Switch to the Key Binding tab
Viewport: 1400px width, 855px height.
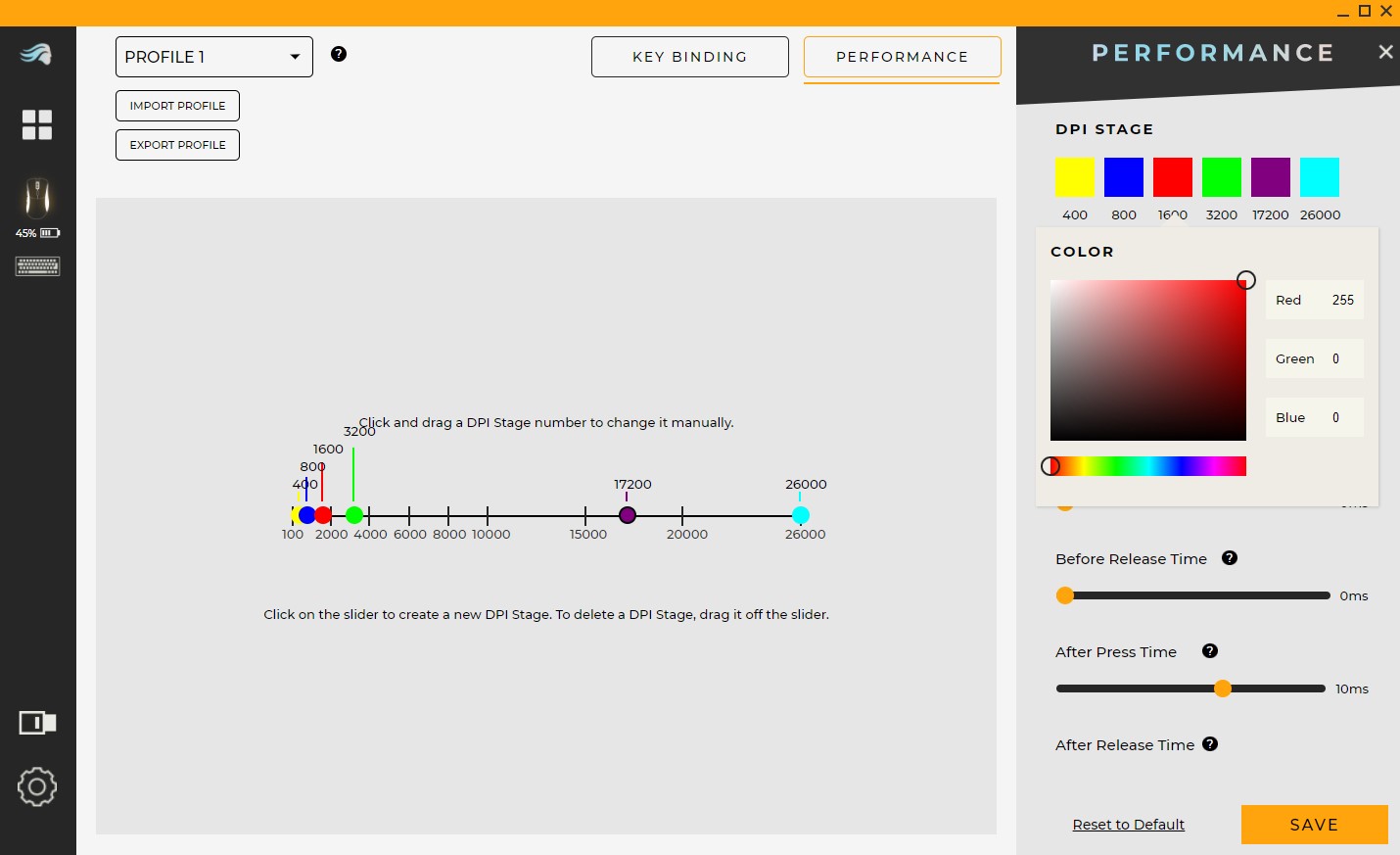pos(689,57)
